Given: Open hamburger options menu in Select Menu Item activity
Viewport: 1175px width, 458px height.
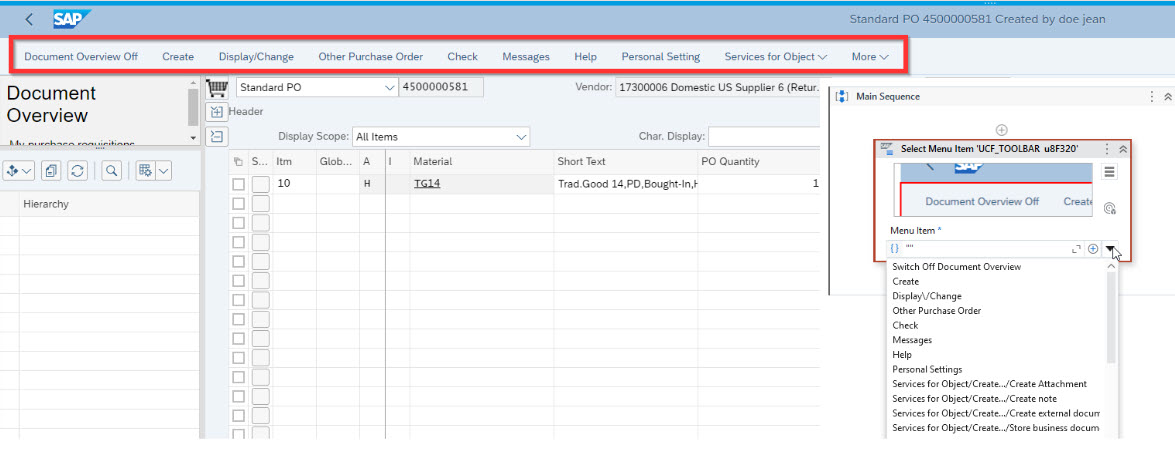Looking at the screenshot, I should (x=1108, y=173).
